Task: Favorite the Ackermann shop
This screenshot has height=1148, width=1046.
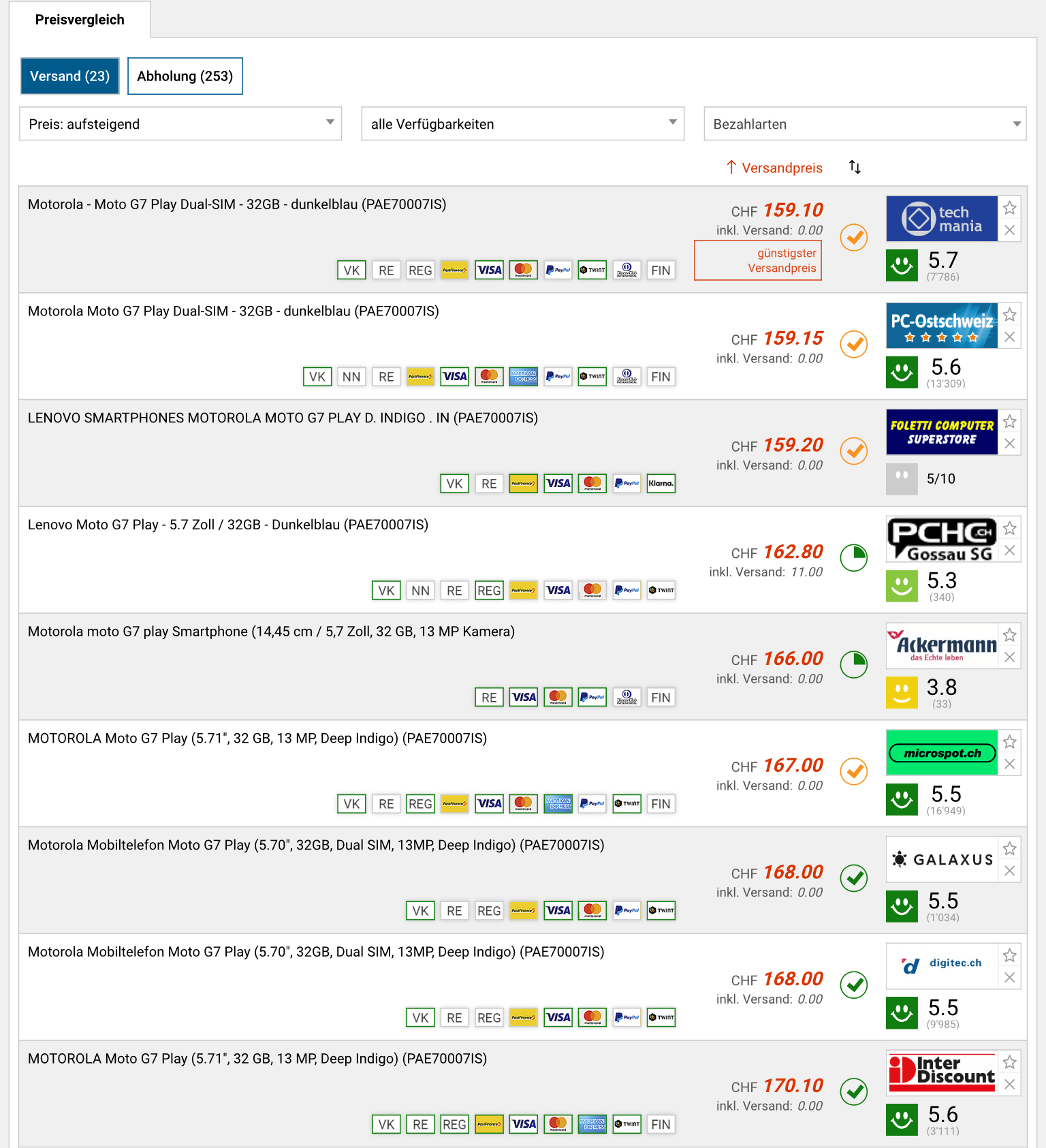Action: (1010, 635)
